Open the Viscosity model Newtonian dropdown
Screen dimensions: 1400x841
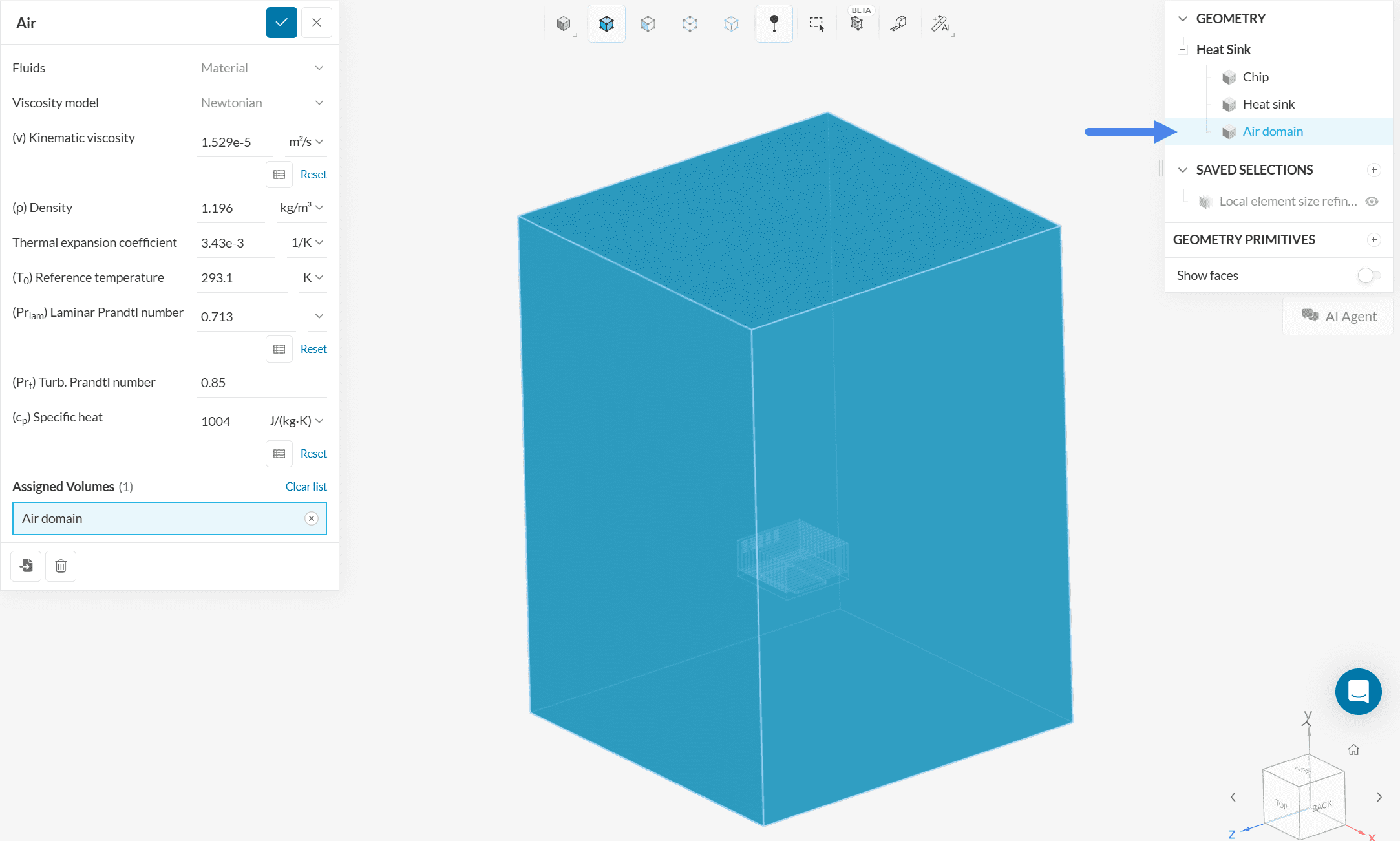pyautogui.click(x=262, y=103)
